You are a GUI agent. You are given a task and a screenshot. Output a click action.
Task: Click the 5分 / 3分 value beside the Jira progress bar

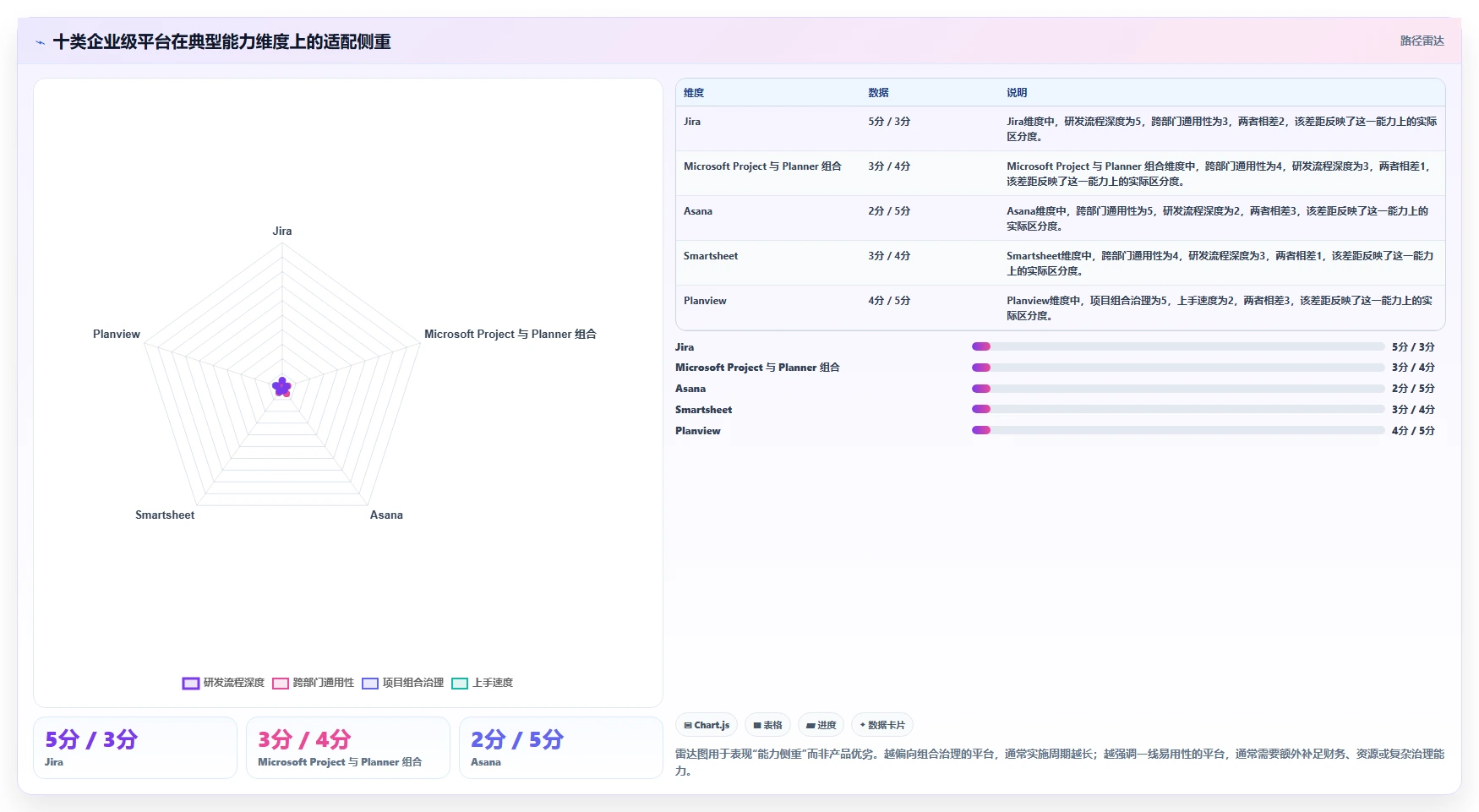1413,347
